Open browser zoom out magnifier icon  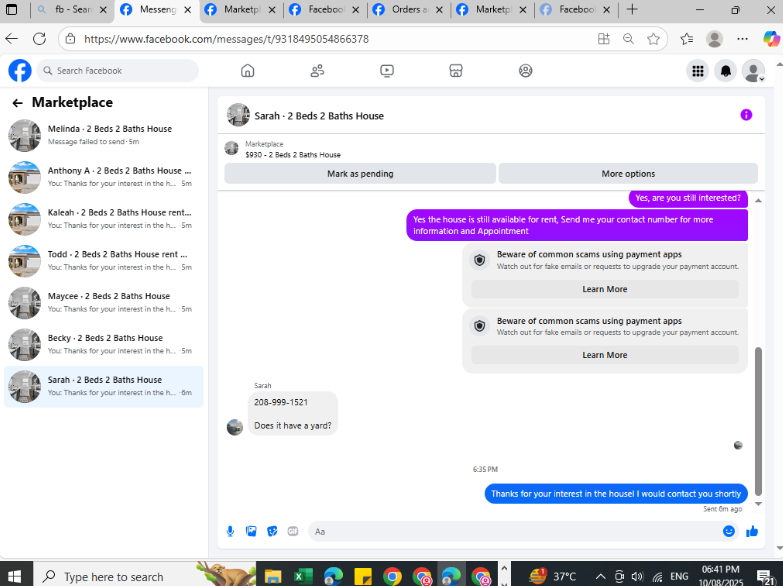628,39
